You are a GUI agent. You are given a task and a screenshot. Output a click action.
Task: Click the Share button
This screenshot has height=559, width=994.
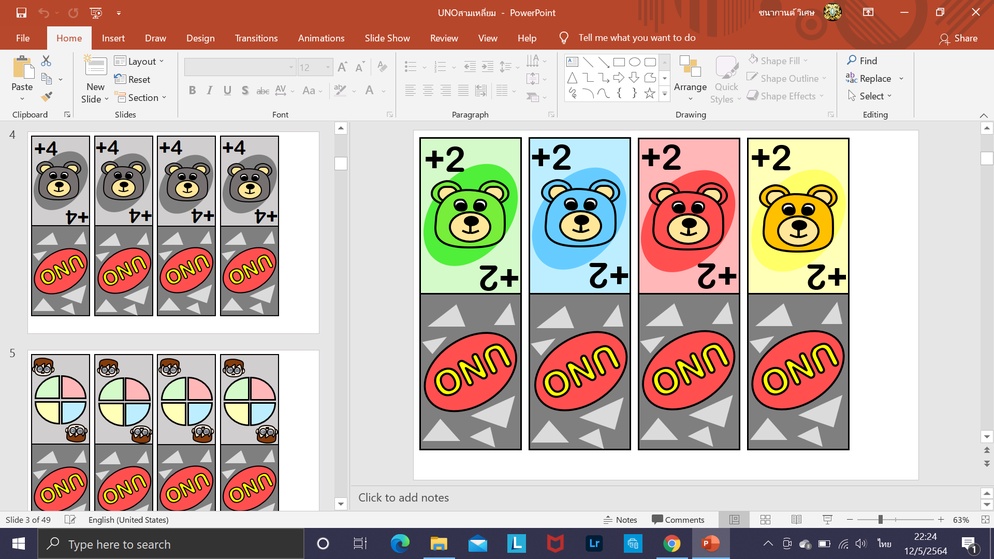[x=958, y=39]
